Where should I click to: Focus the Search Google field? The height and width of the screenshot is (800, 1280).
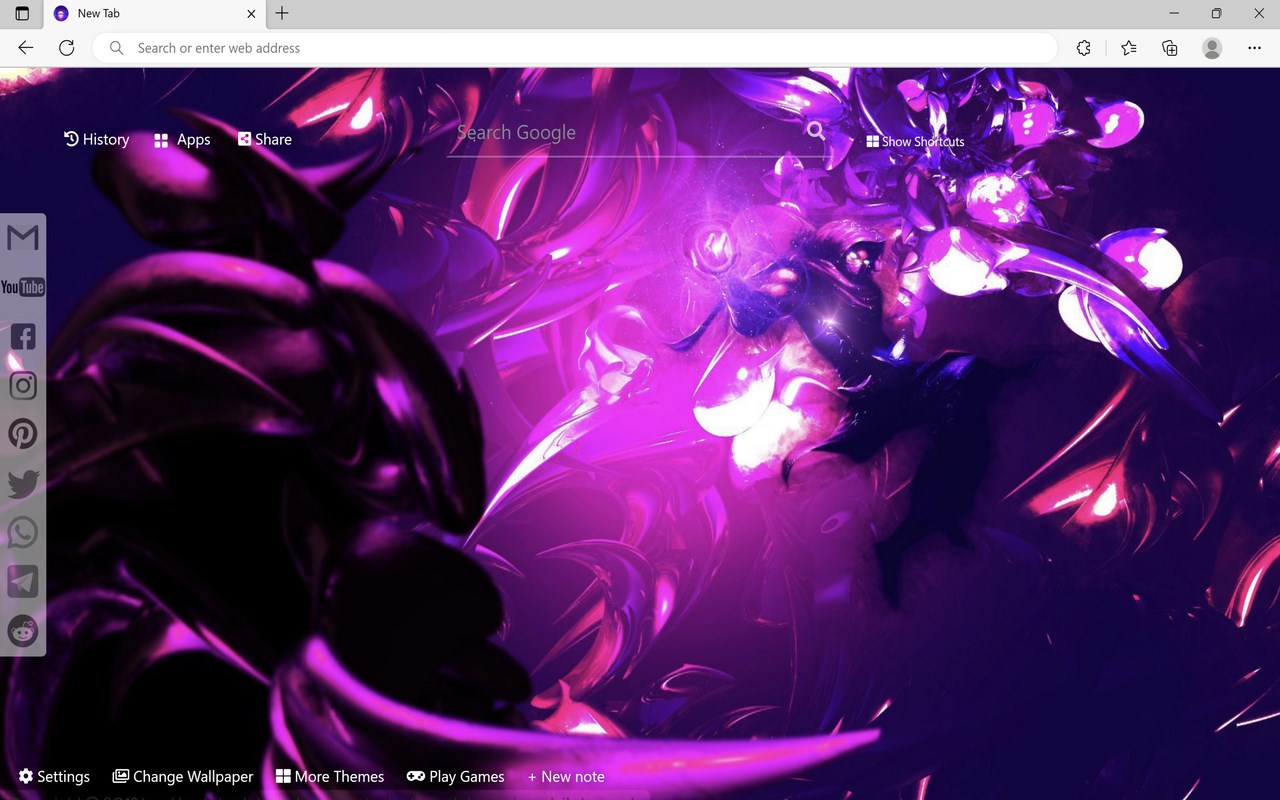[628, 133]
